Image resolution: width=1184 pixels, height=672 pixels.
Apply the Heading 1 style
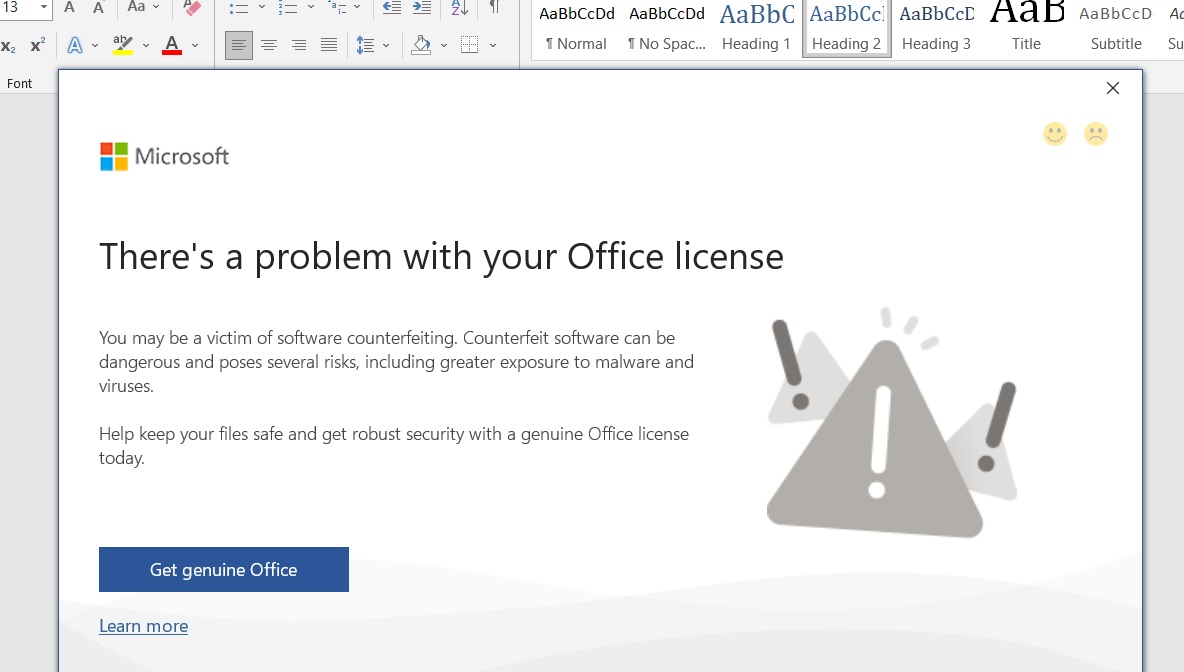(x=757, y=28)
